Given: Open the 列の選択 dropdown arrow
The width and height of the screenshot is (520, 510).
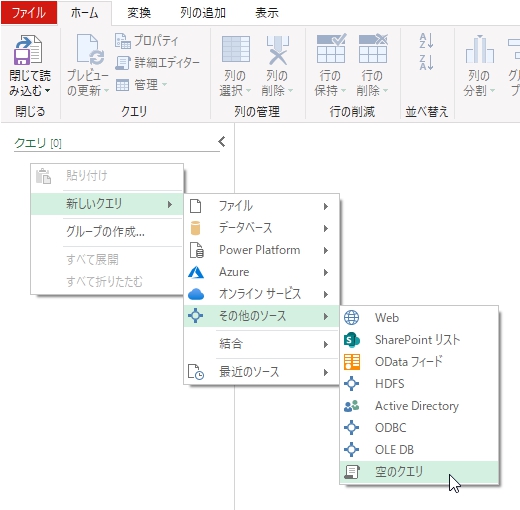Looking at the screenshot, I should (248, 91).
